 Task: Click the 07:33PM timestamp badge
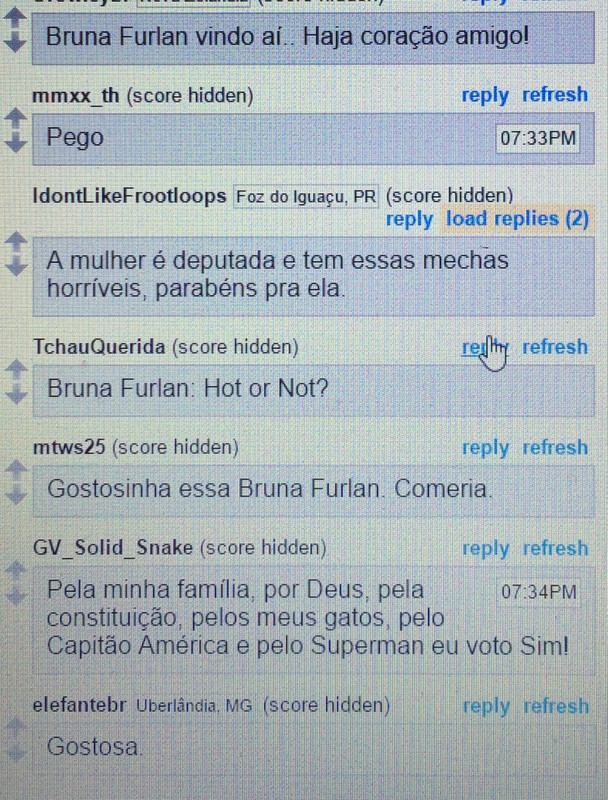click(538, 138)
